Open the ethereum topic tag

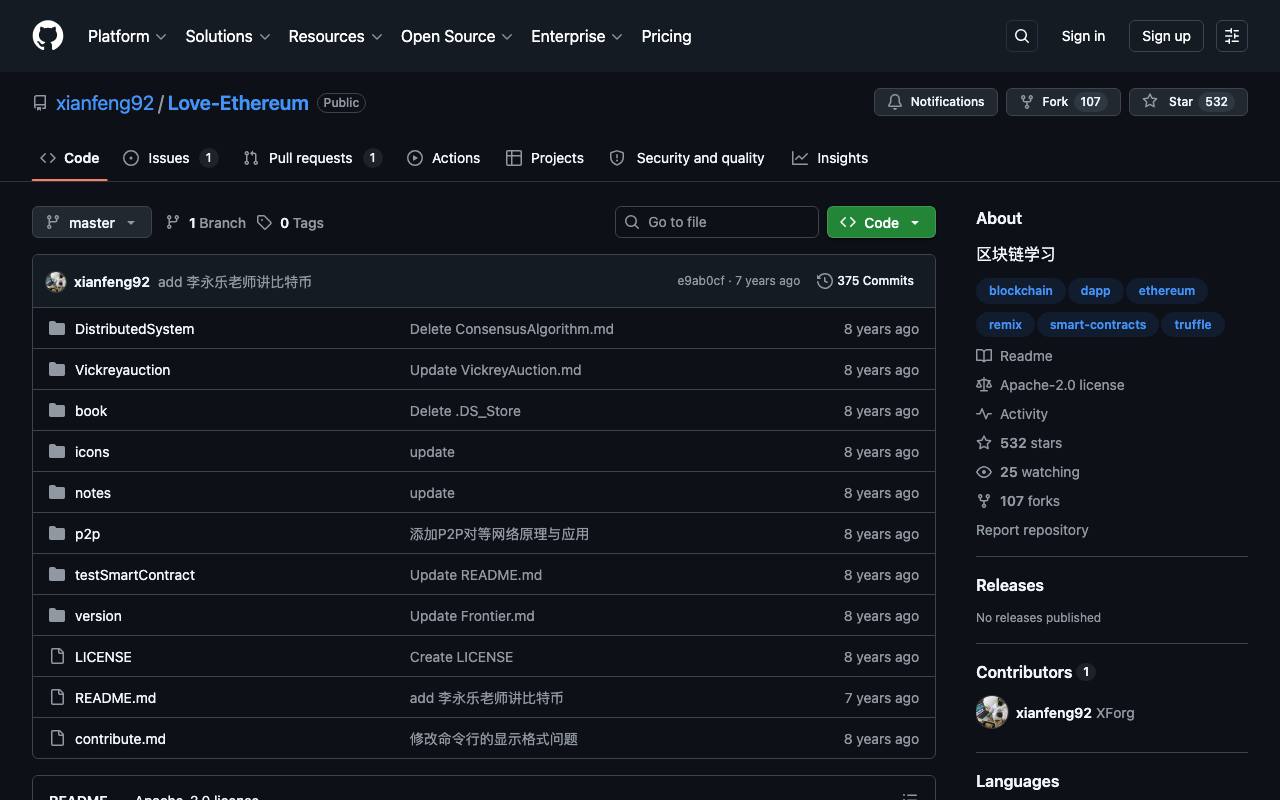[x=1167, y=291]
